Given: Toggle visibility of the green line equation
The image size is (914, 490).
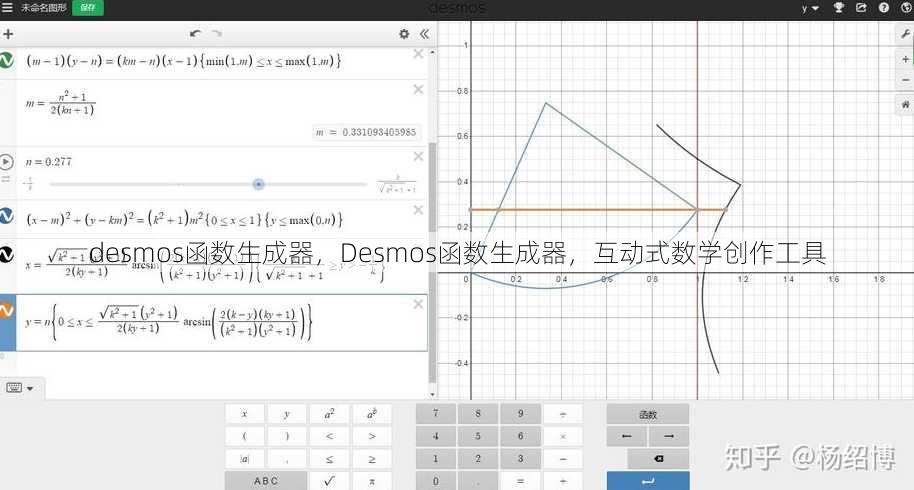Looking at the screenshot, I should 6,60.
